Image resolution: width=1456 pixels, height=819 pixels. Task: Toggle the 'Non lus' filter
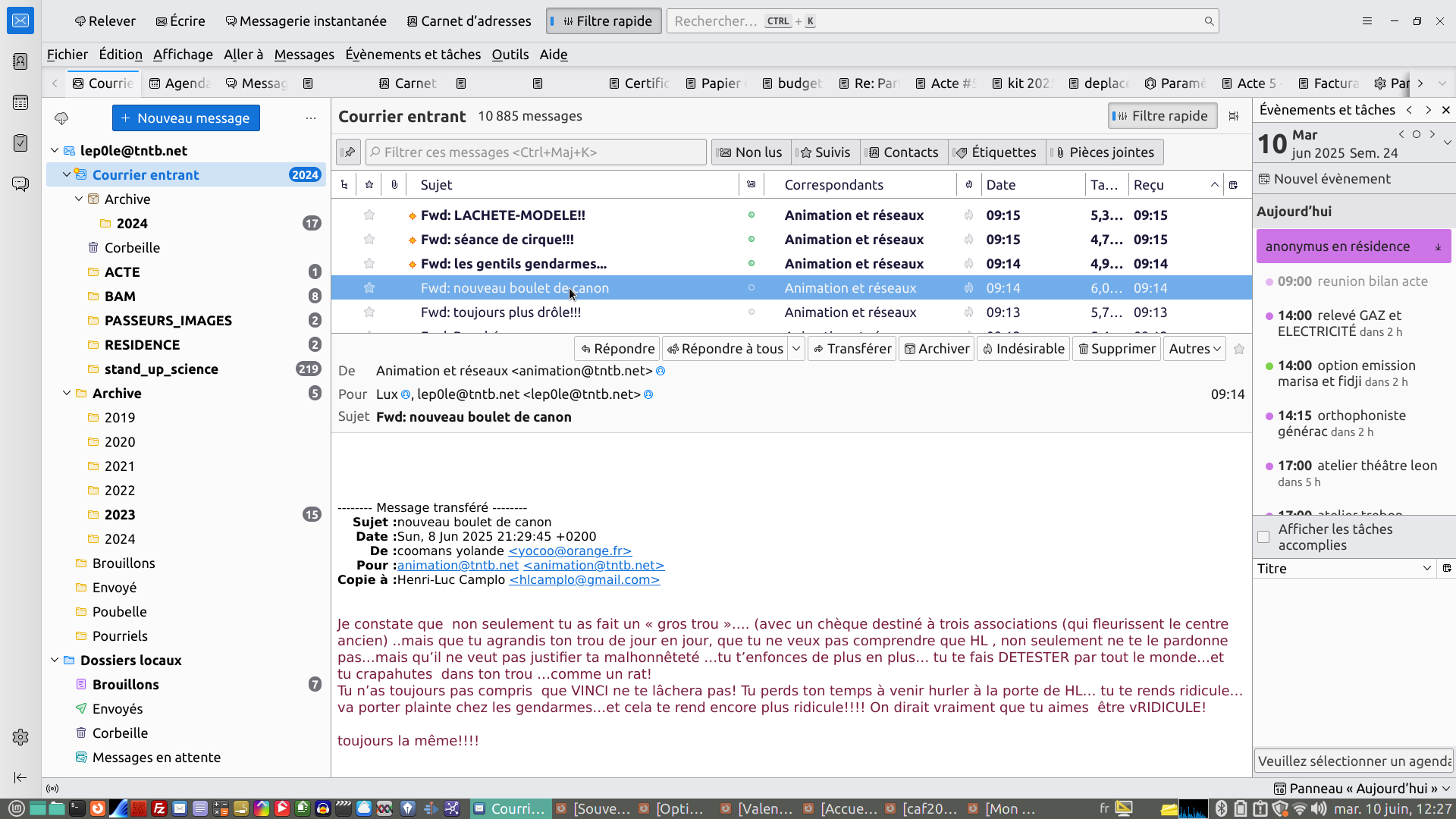[750, 152]
